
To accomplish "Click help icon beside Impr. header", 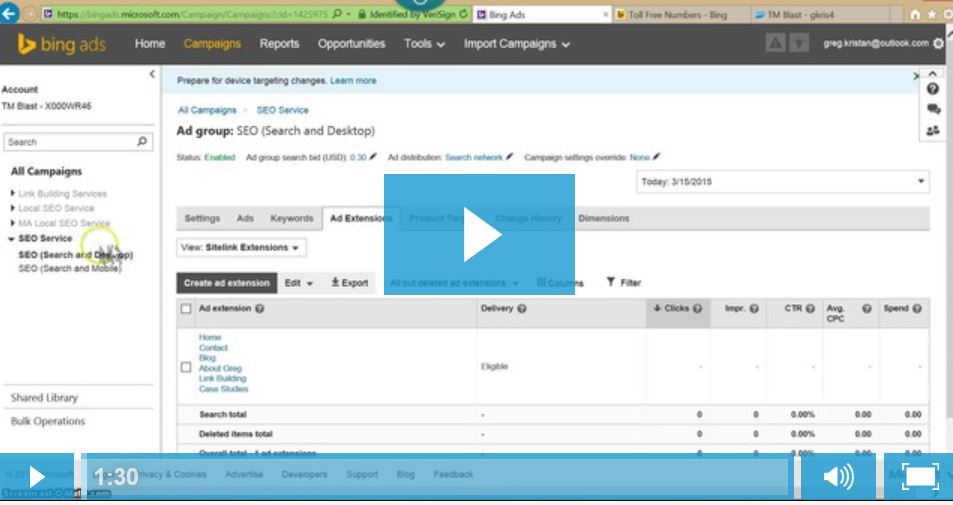I will point(754,309).
